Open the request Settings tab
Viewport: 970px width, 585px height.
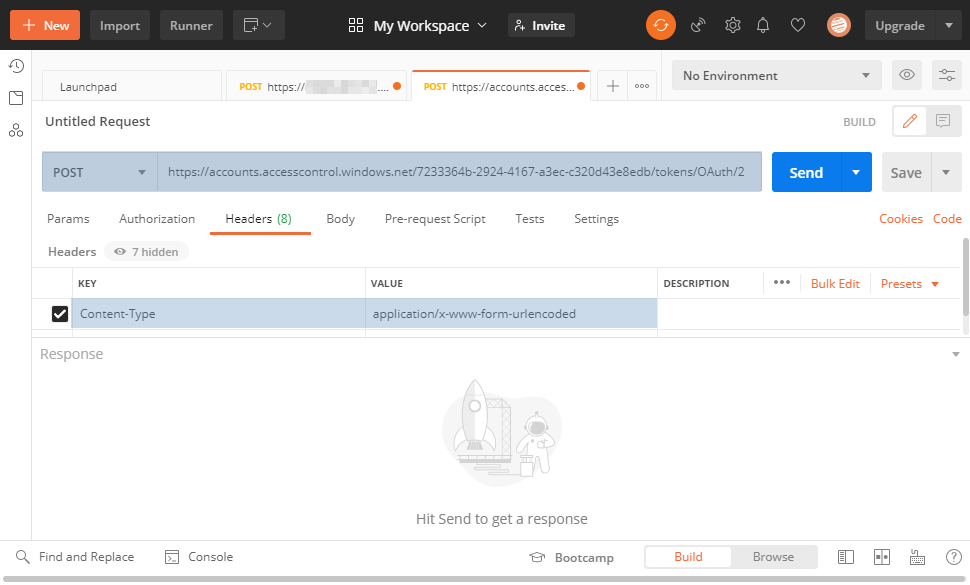tap(596, 218)
